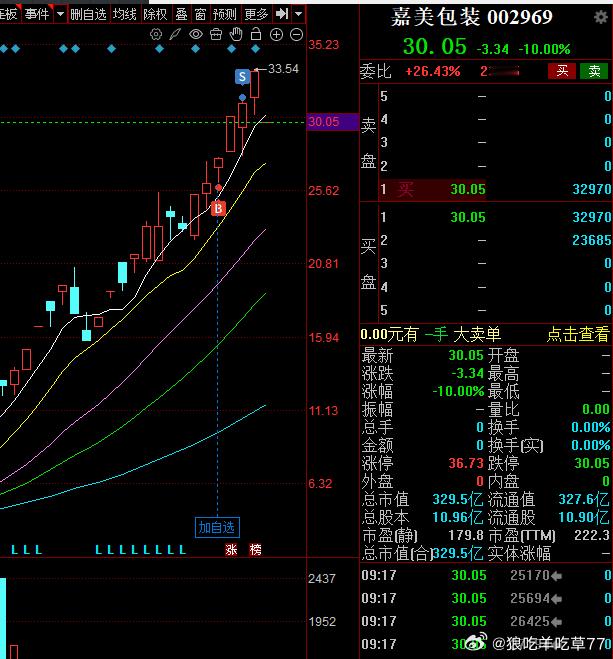Screen dimensions: 613x659
Task: Click the 流通值 327.6亿 value
Action: click(584, 499)
